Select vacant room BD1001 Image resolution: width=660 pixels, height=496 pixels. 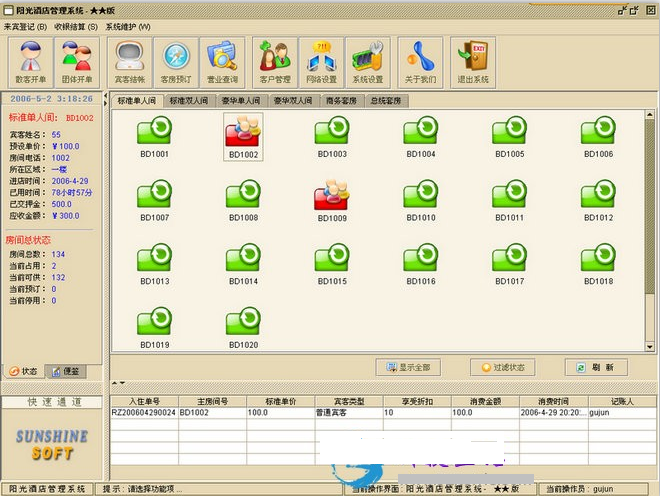point(154,137)
